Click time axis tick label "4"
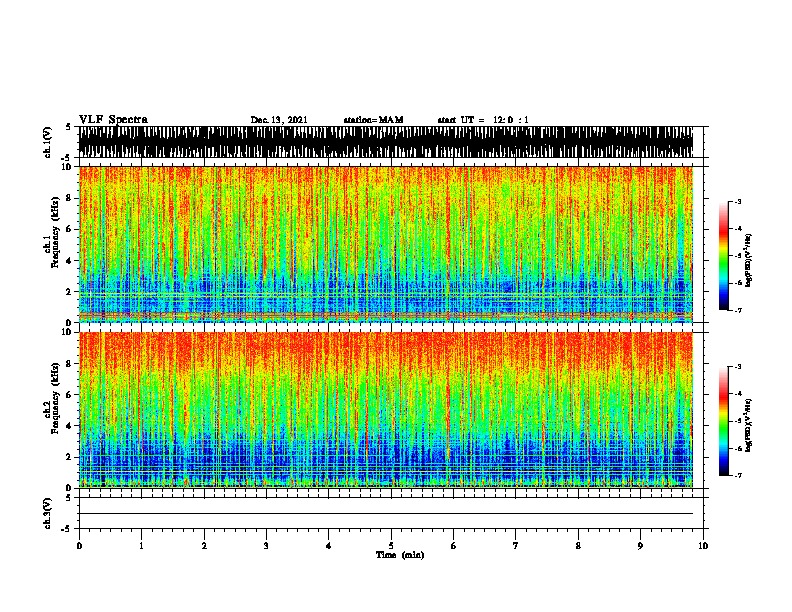Image resolution: width=792 pixels, height=612 pixels. 329,546
